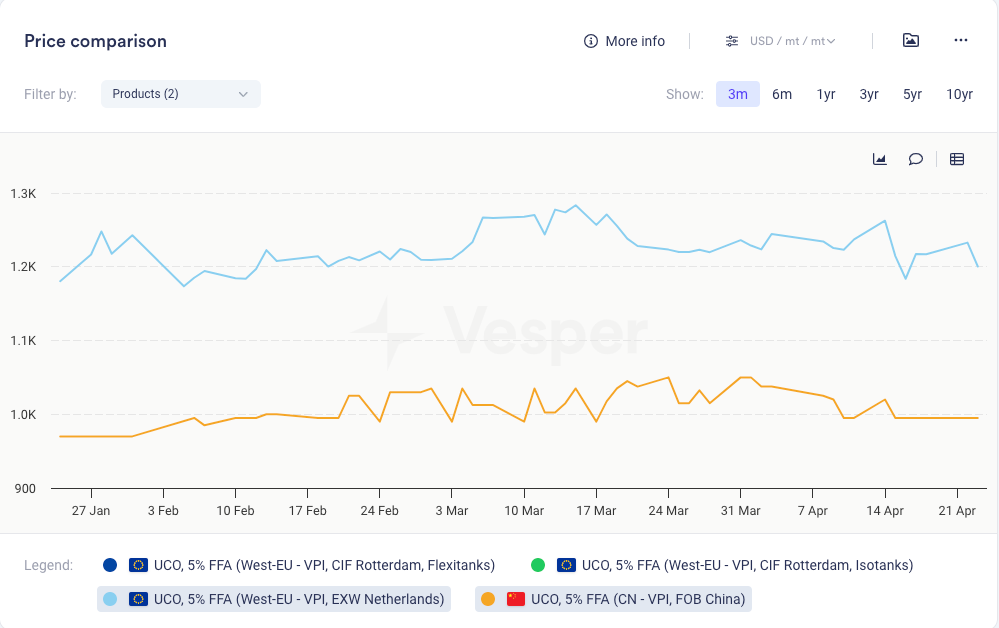Switch to area chart view icon
This screenshot has width=999, height=628.
pos(880,159)
